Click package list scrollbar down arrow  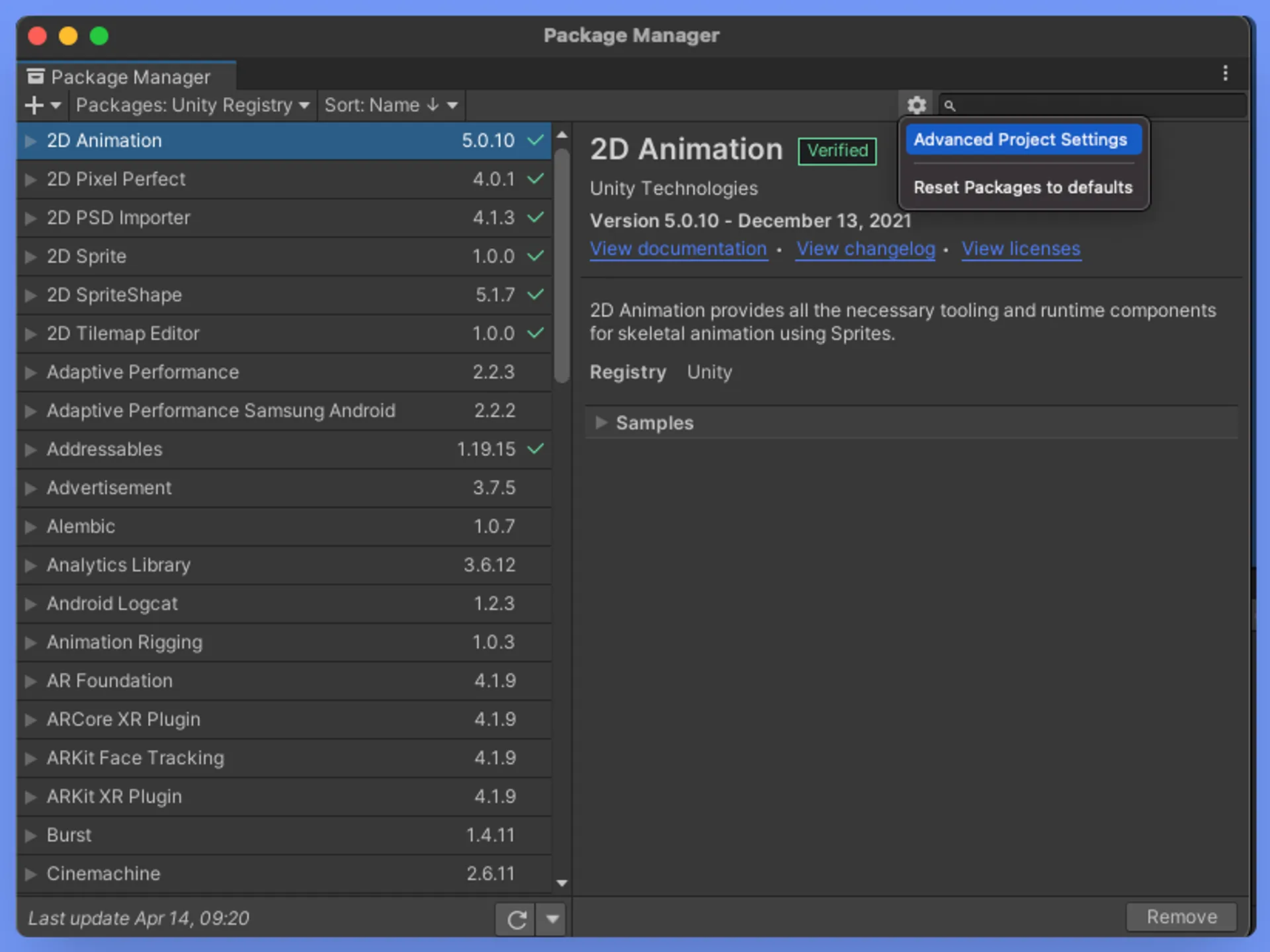click(x=562, y=883)
